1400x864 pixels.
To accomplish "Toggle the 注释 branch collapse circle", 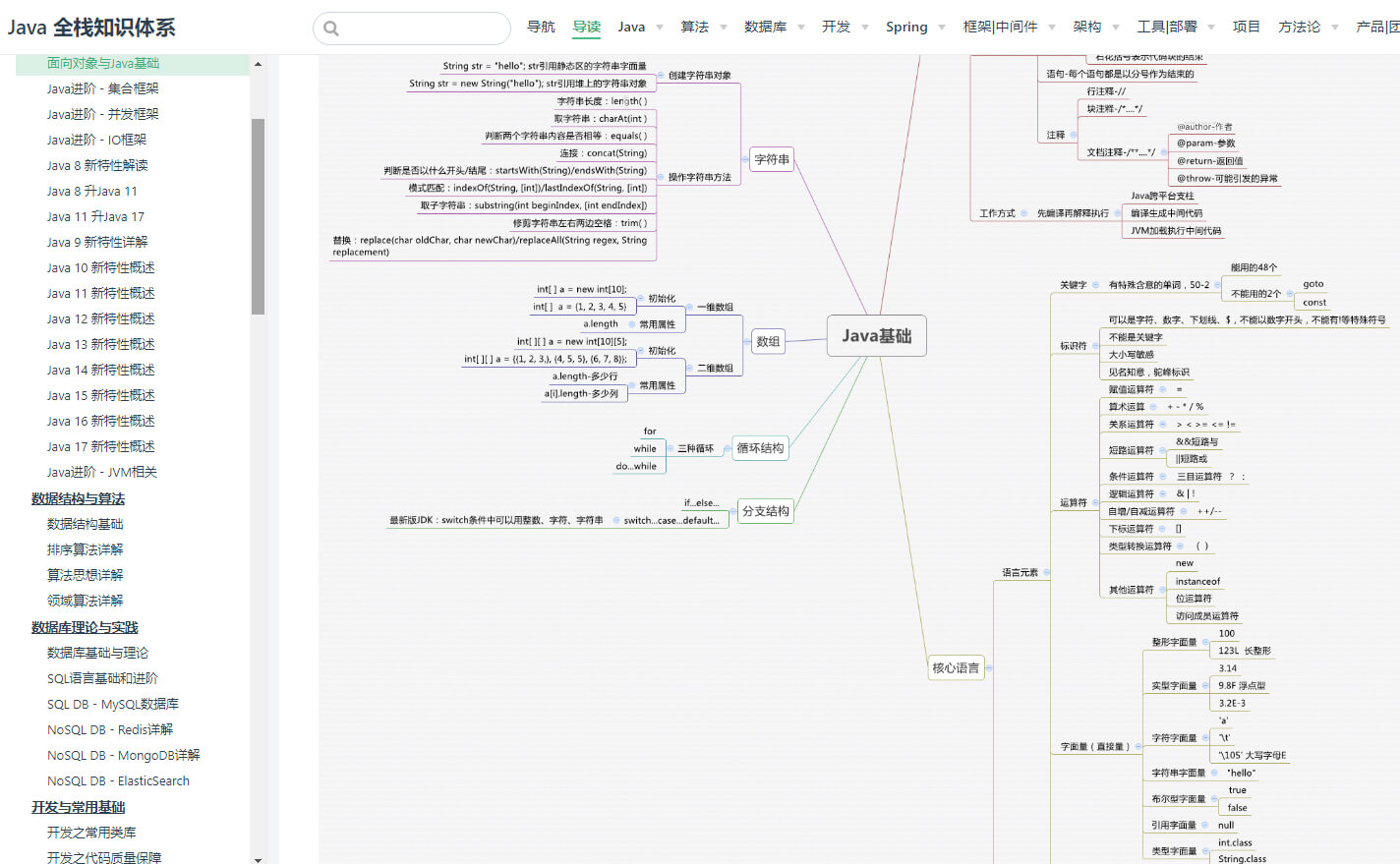I will (1073, 135).
